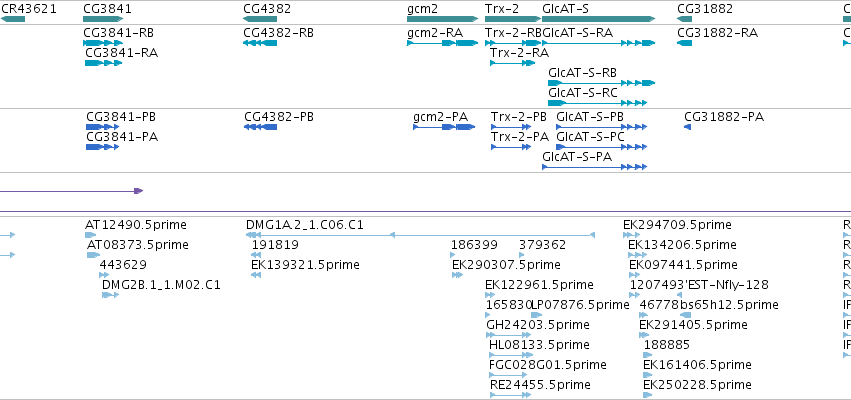Open transcript GlcAT-S-RC

(582, 93)
